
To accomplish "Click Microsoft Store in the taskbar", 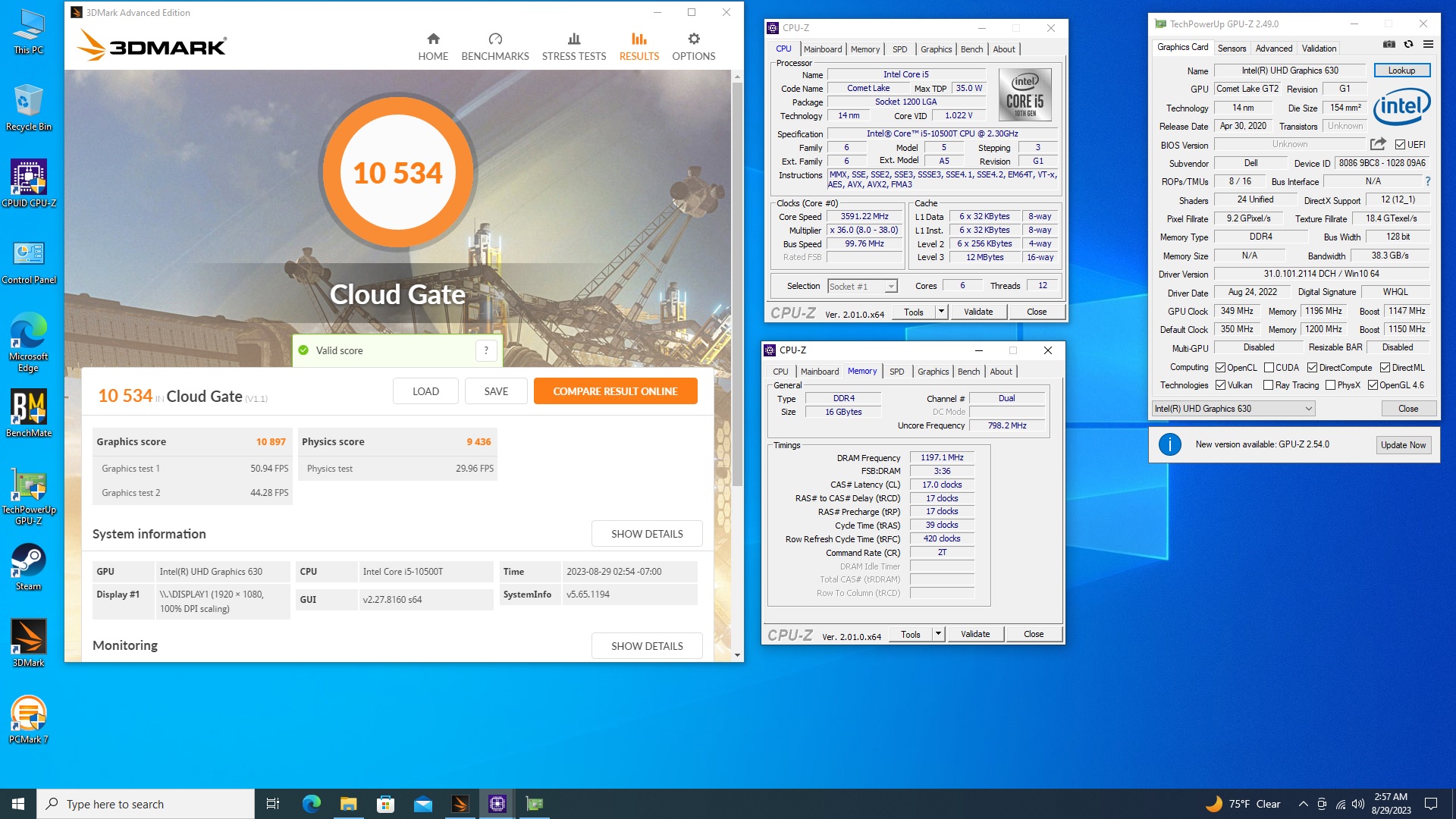I will point(385,804).
